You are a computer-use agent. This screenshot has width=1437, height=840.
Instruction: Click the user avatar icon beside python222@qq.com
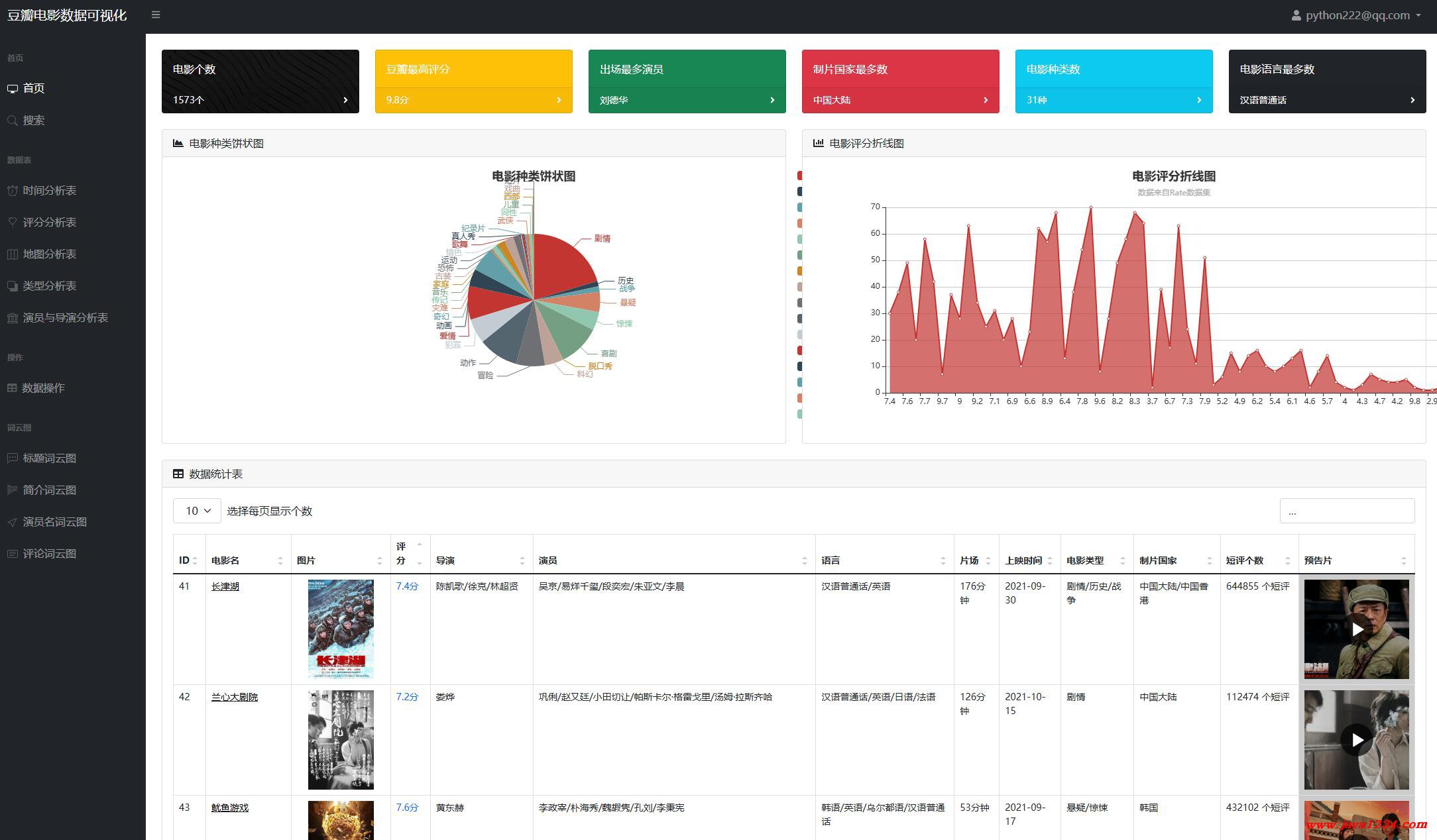(1296, 15)
